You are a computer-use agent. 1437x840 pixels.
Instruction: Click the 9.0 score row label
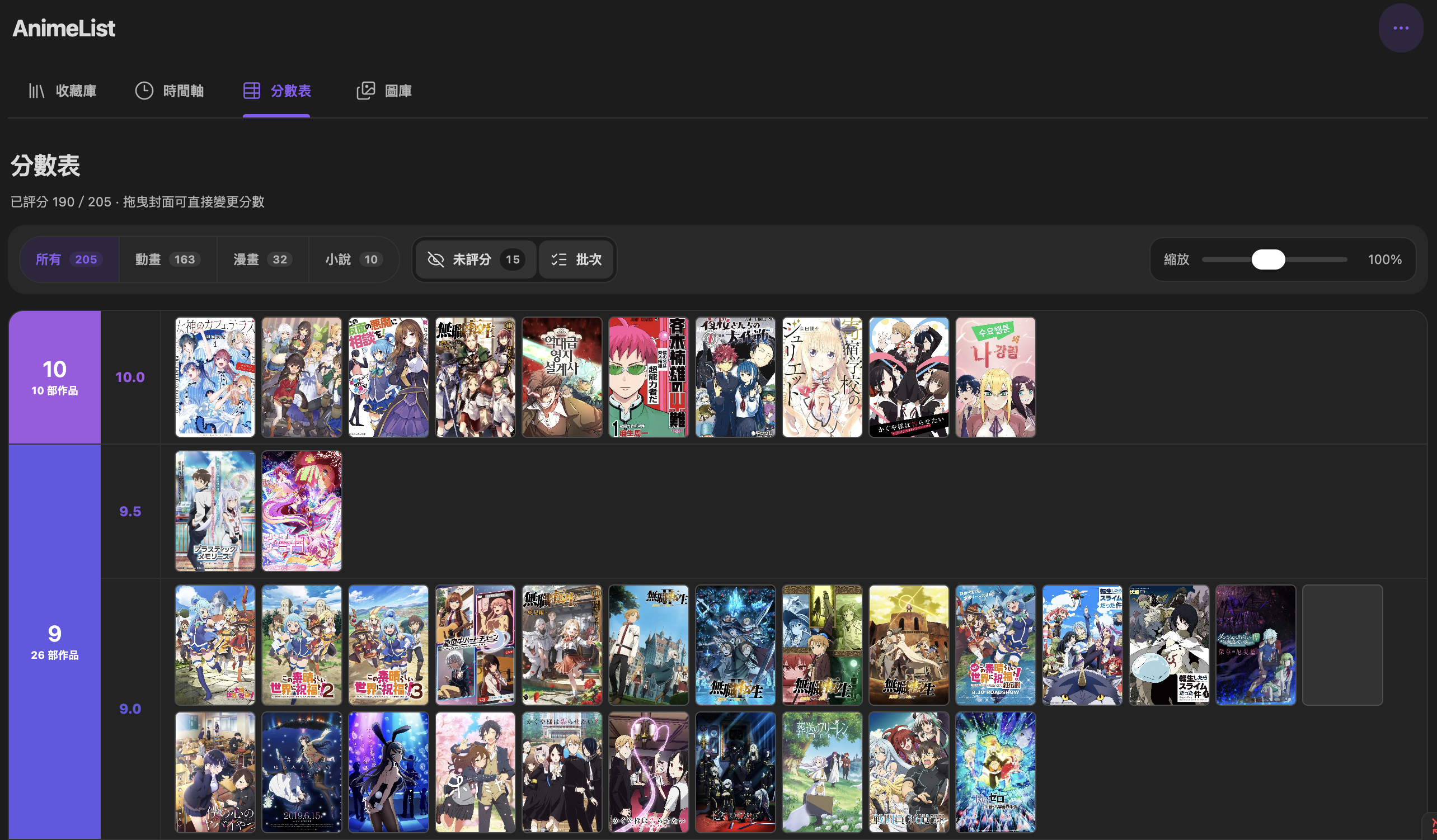[x=130, y=709]
